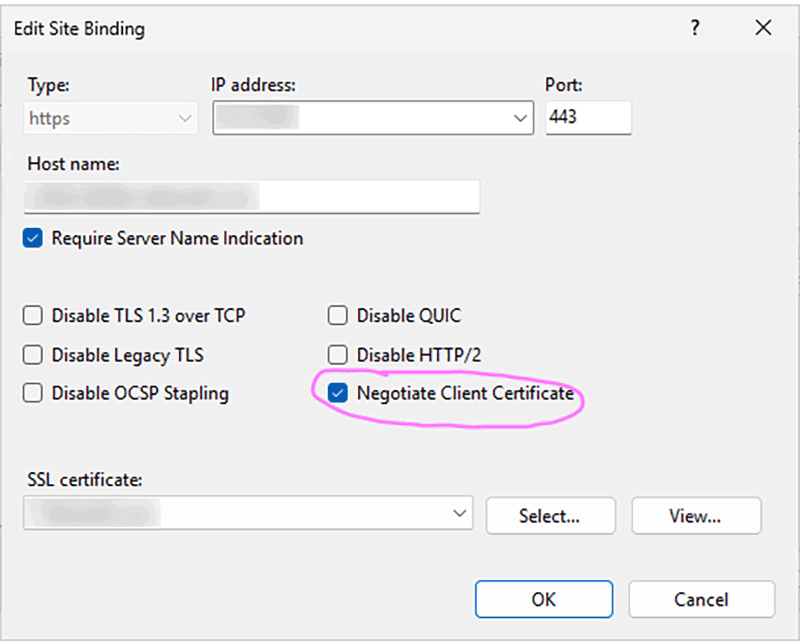Click inside the Port 443 field
The image size is (800, 641).
pos(588,117)
